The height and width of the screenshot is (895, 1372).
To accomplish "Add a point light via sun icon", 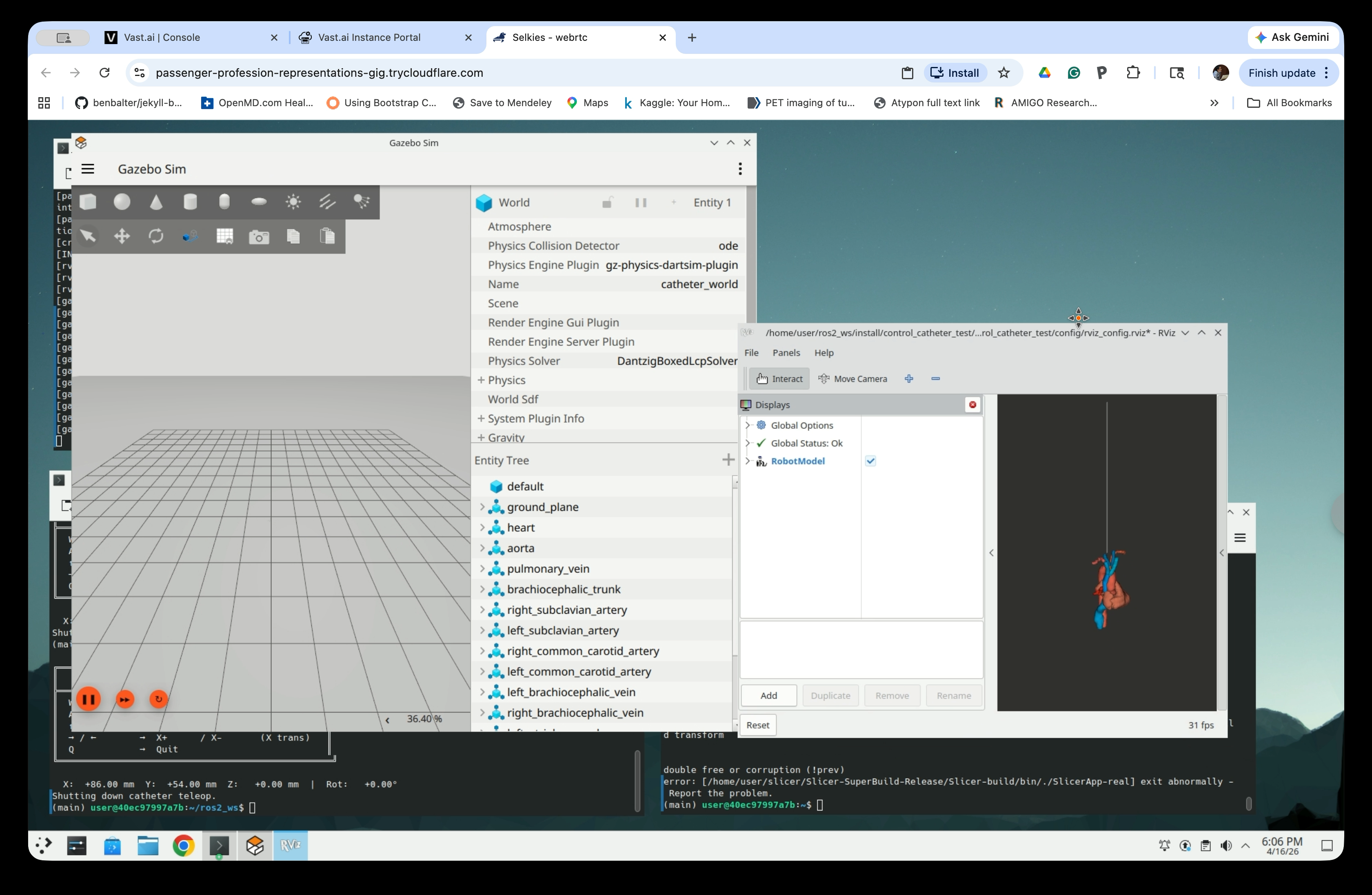I will (x=293, y=202).
